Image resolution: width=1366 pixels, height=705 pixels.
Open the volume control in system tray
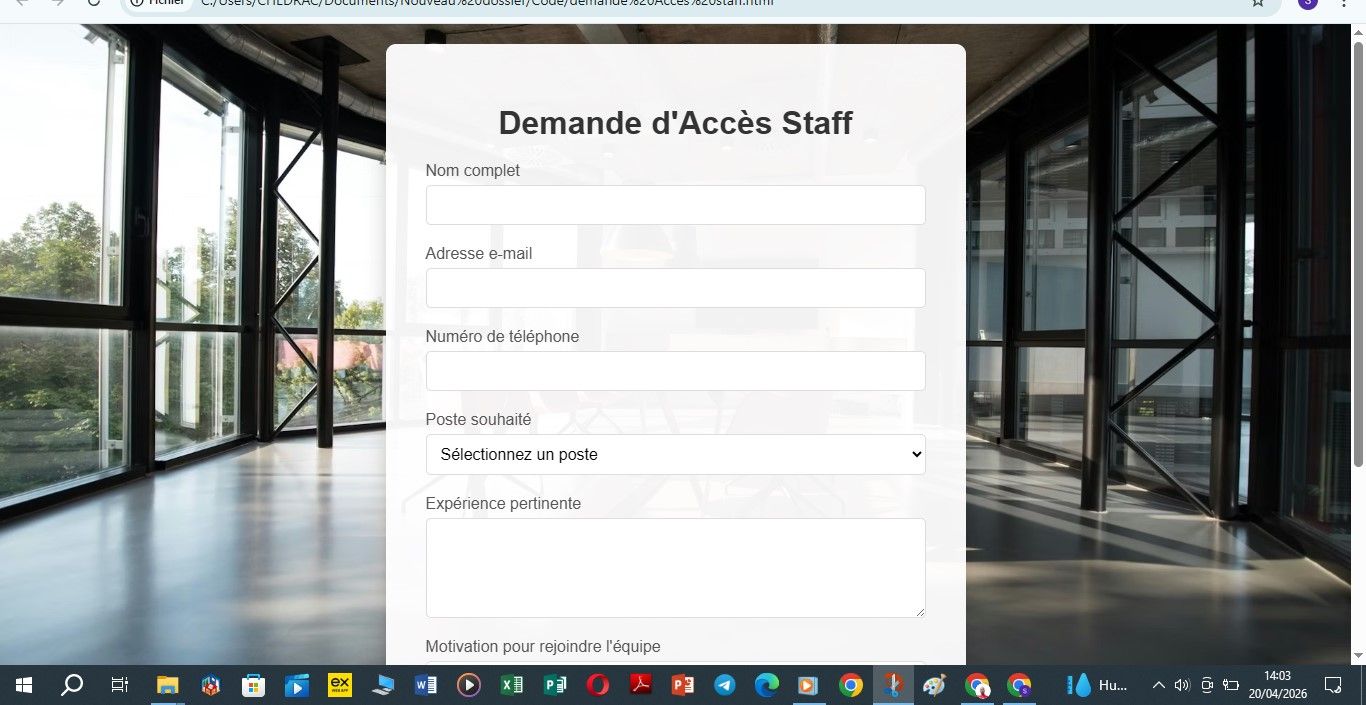tap(1182, 685)
